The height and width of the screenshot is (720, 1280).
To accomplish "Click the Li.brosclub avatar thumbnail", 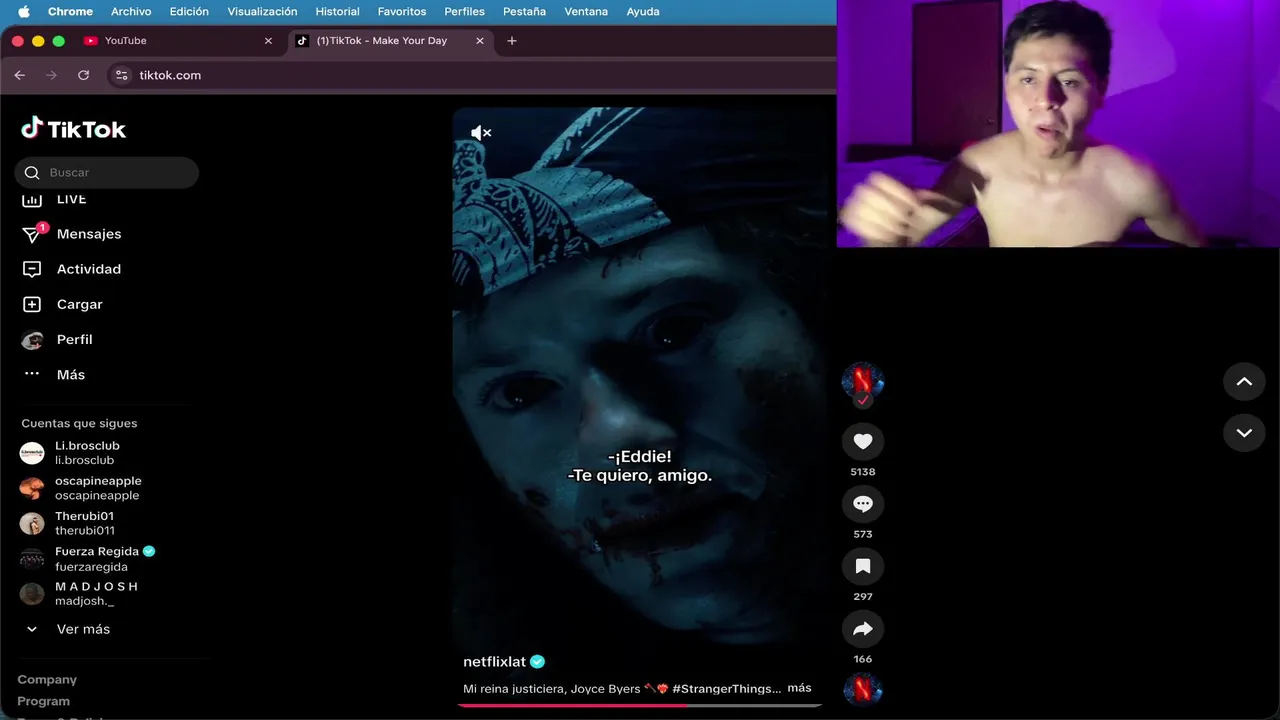I will 32,453.
